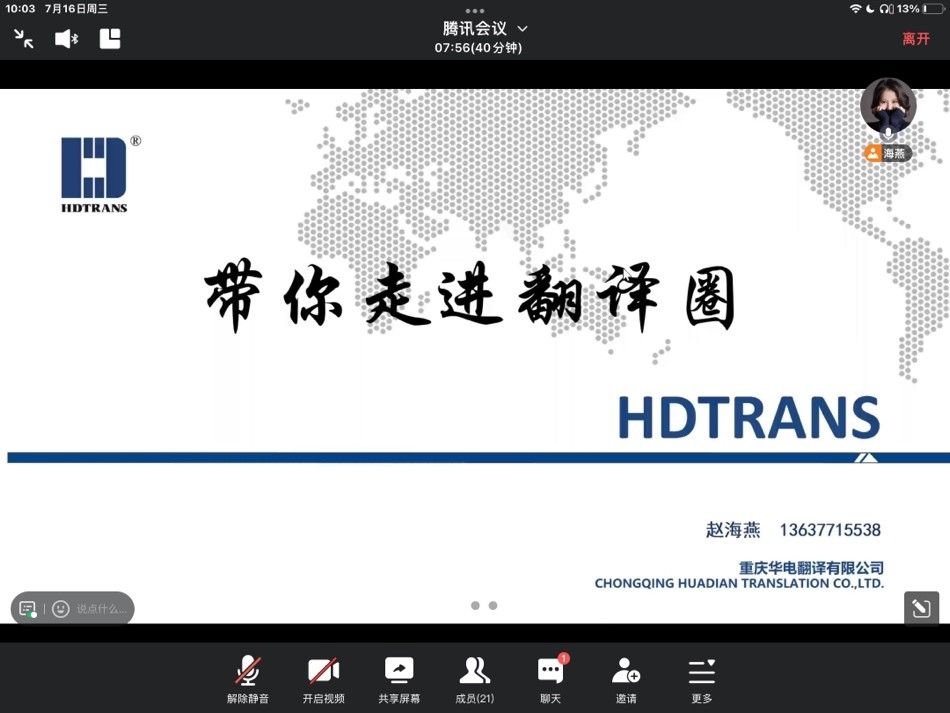The height and width of the screenshot is (713, 950).
Task: Enable camera via 开启视频
Action: (x=322, y=670)
